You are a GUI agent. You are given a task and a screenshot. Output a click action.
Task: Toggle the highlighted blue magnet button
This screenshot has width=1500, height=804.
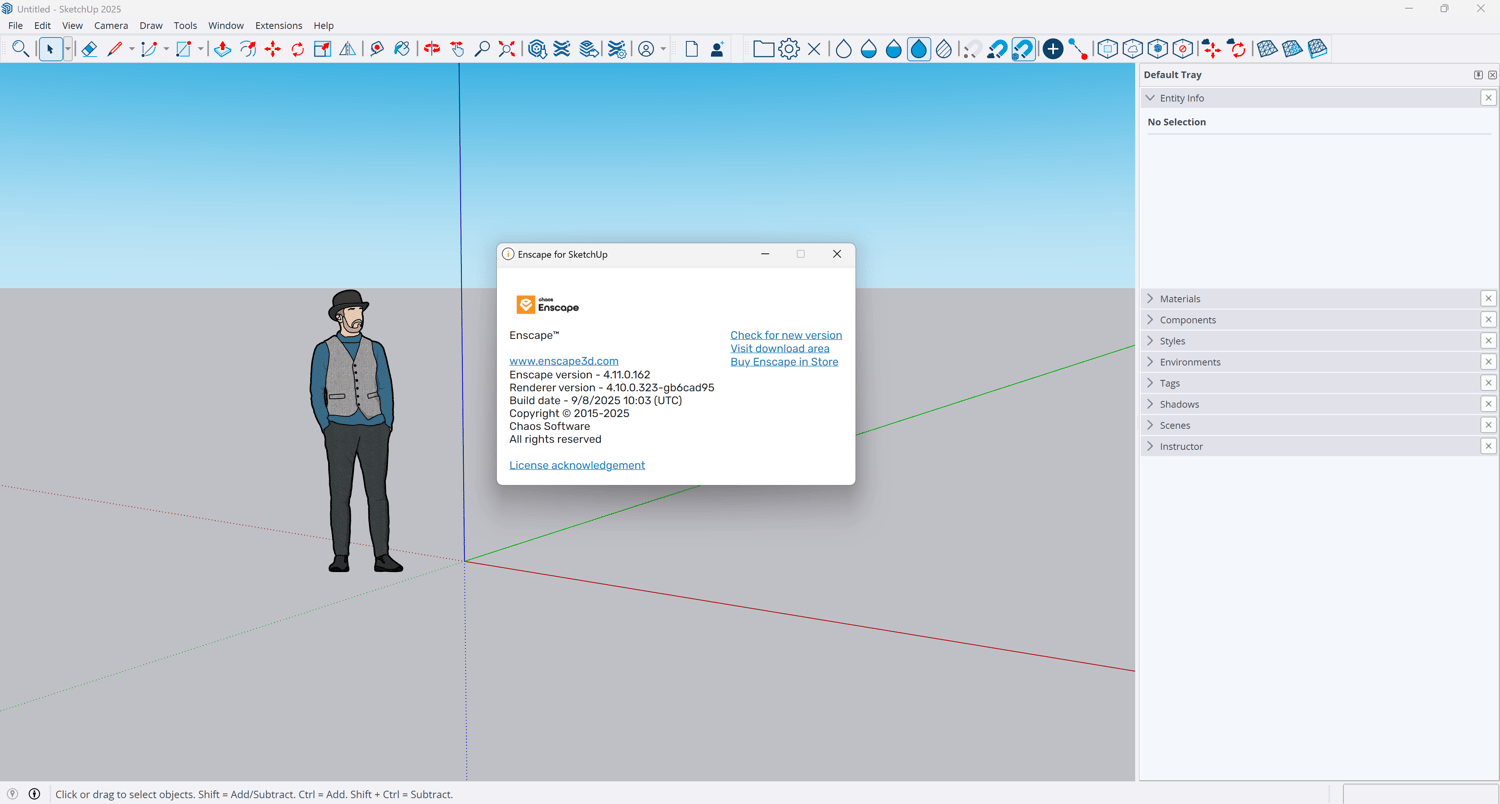click(x=1023, y=49)
